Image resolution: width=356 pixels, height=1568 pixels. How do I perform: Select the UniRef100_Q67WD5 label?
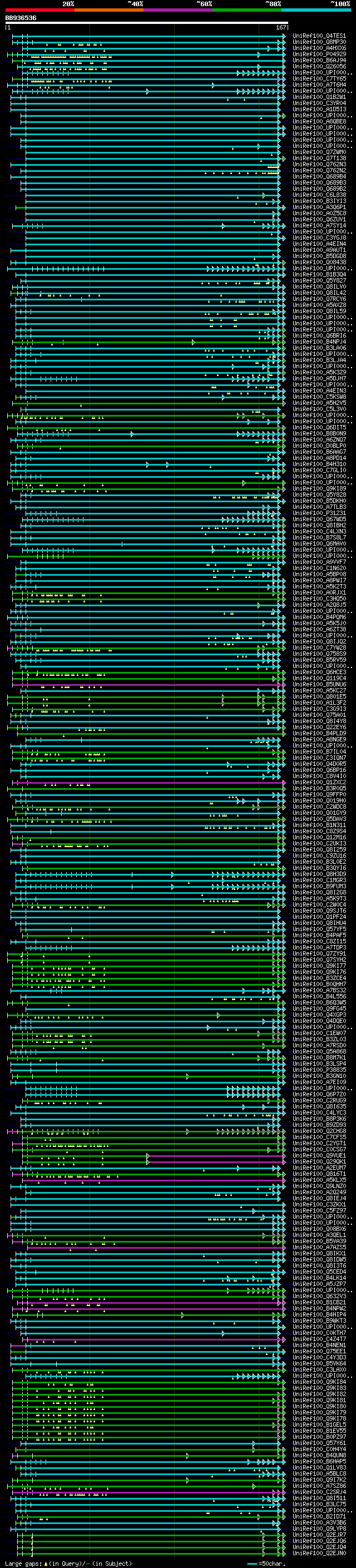(319, 519)
